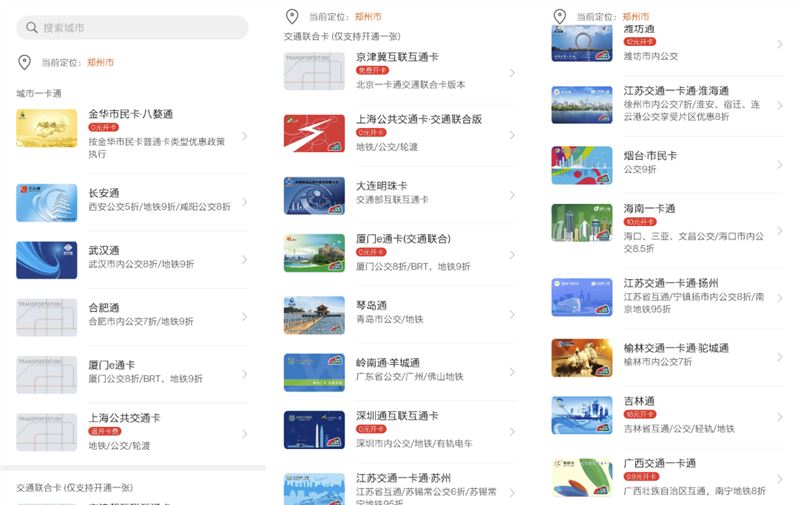Open the 岭南通·羊城通 card image

[314, 372]
